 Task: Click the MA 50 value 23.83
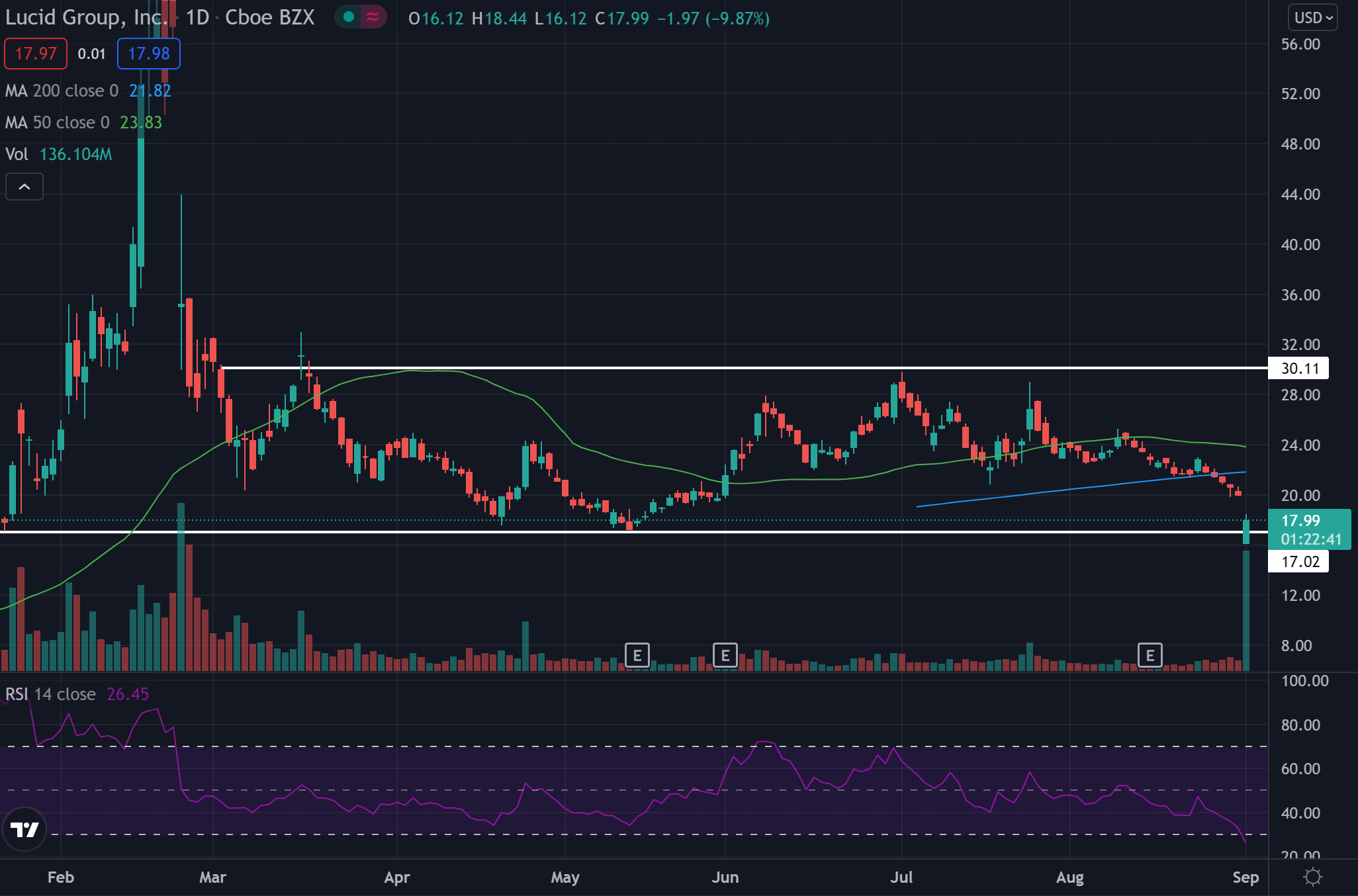click(141, 122)
